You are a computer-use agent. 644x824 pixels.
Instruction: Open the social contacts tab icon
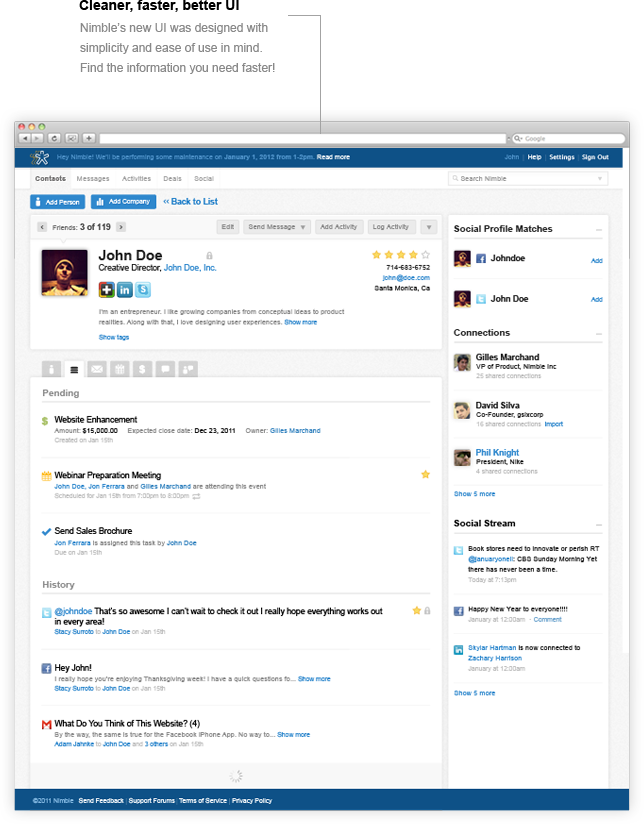[188, 369]
